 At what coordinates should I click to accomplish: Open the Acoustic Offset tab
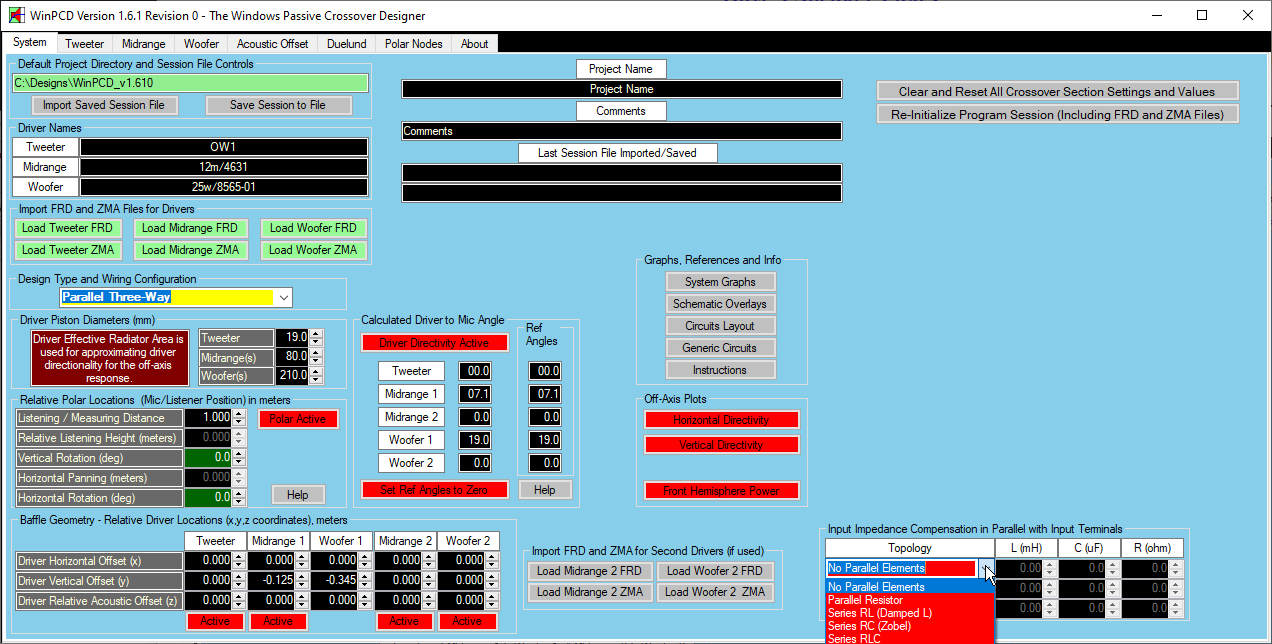click(272, 44)
